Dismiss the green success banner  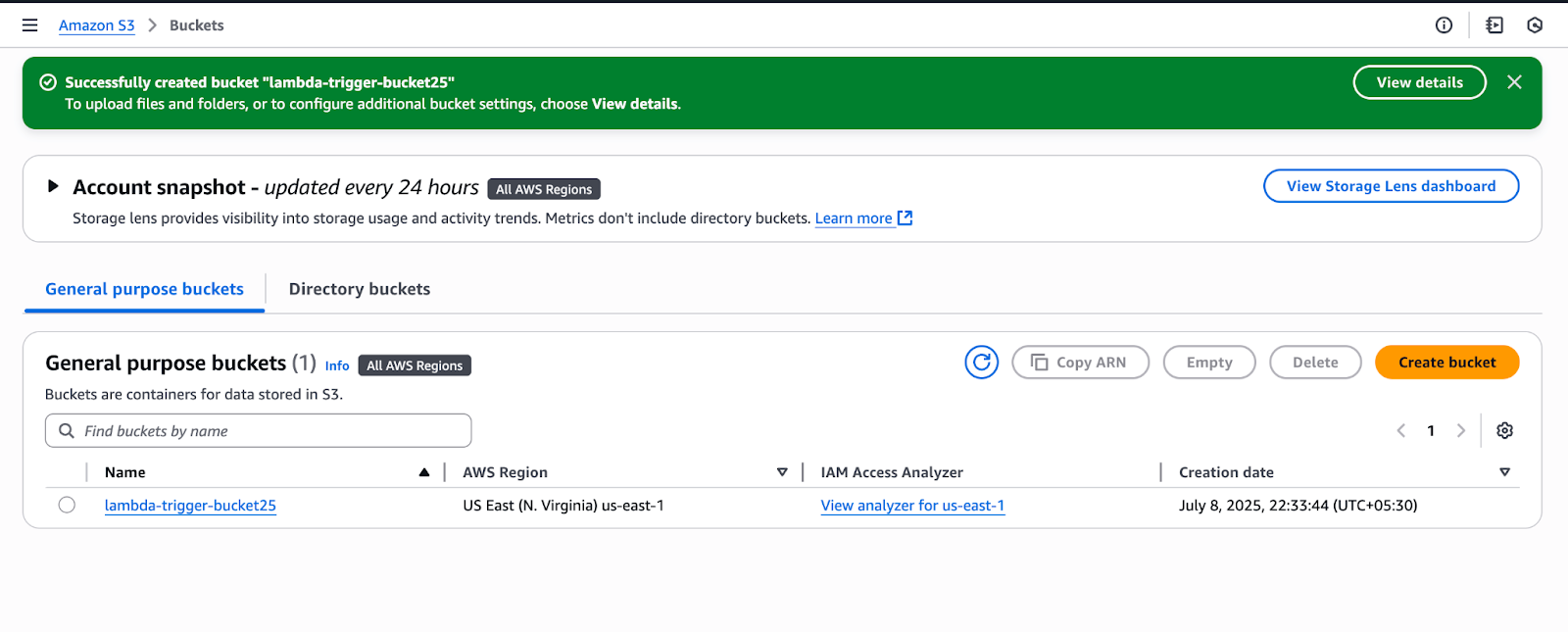1514,82
